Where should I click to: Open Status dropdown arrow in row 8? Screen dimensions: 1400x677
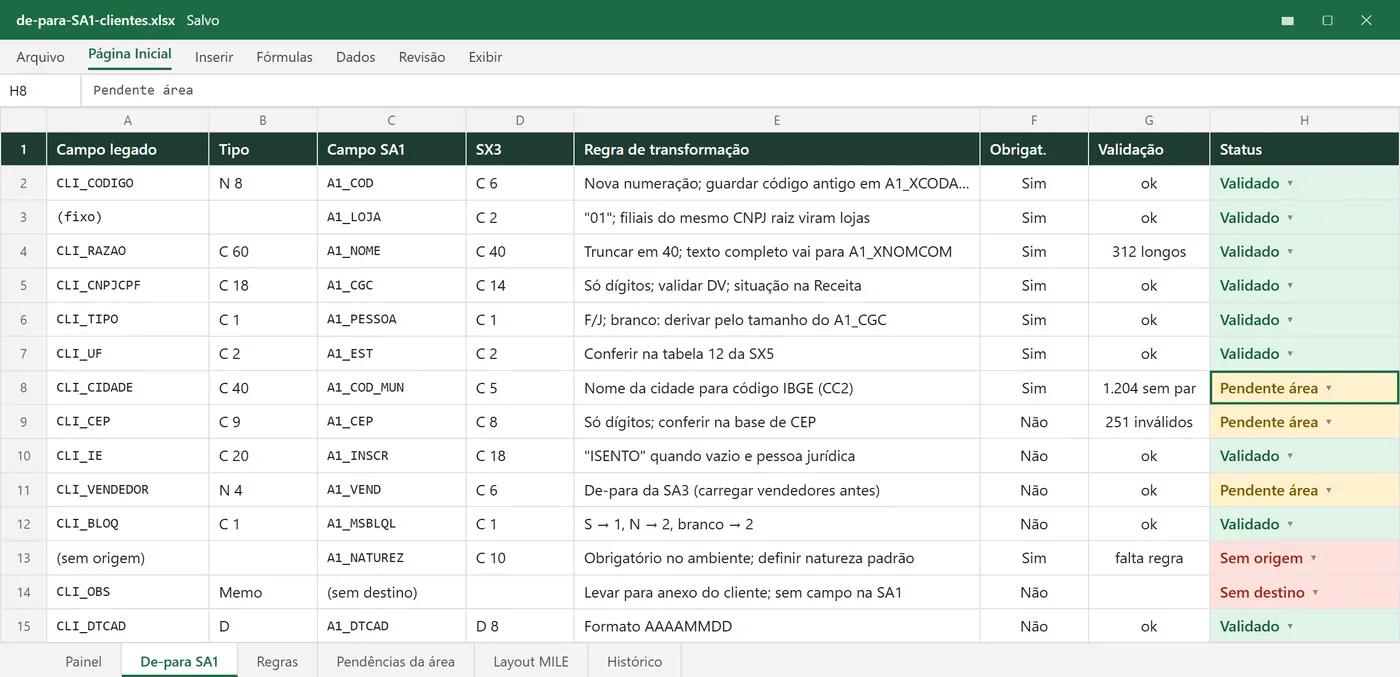coord(1328,388)
